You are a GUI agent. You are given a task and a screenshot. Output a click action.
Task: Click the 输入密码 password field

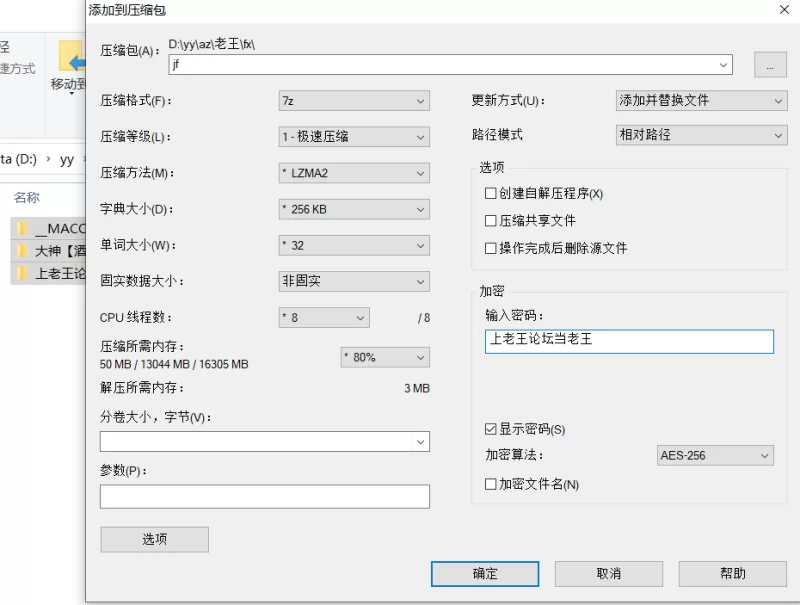pyautogui.click(x=629, y=341)
